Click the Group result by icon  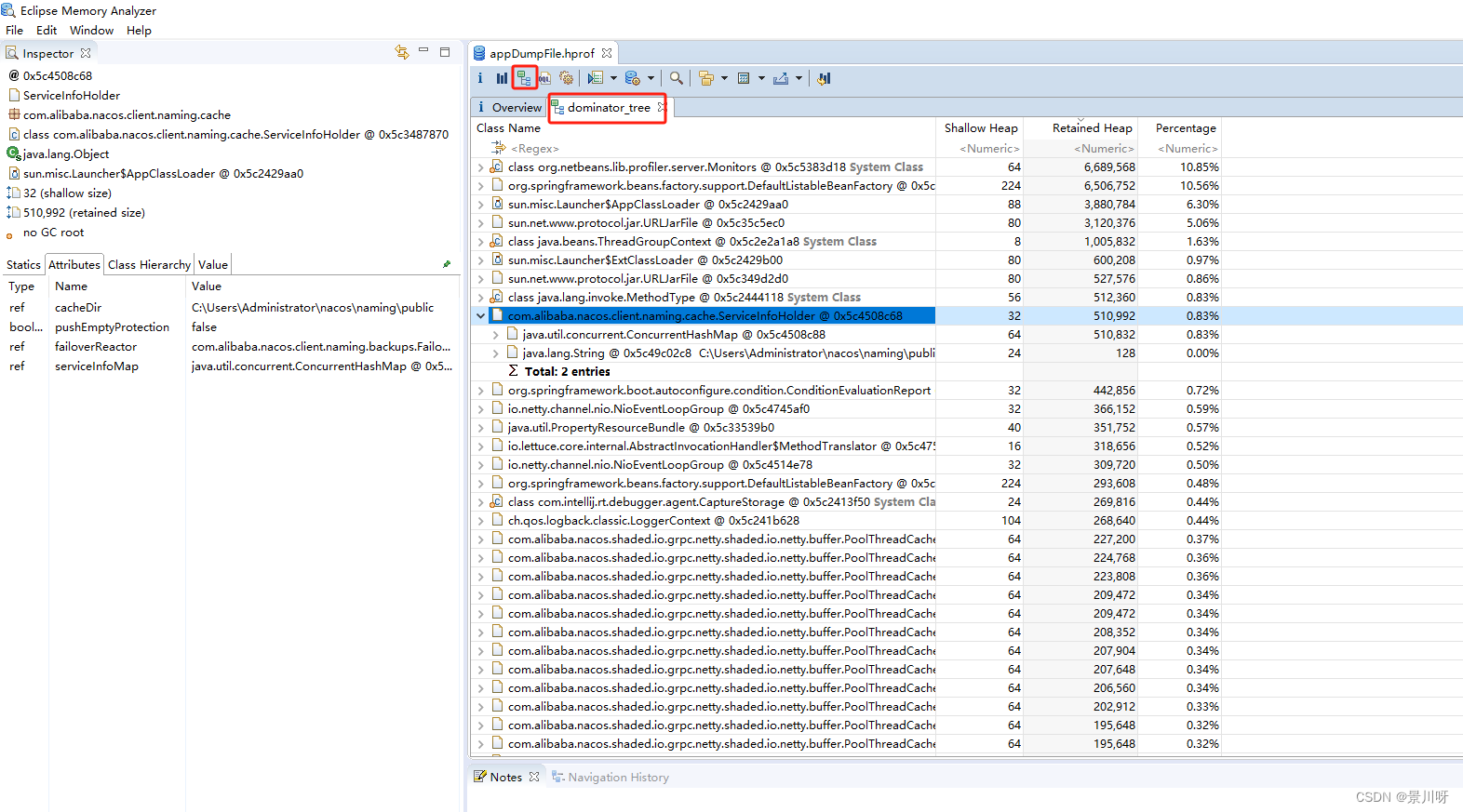[x=706, y=79]
